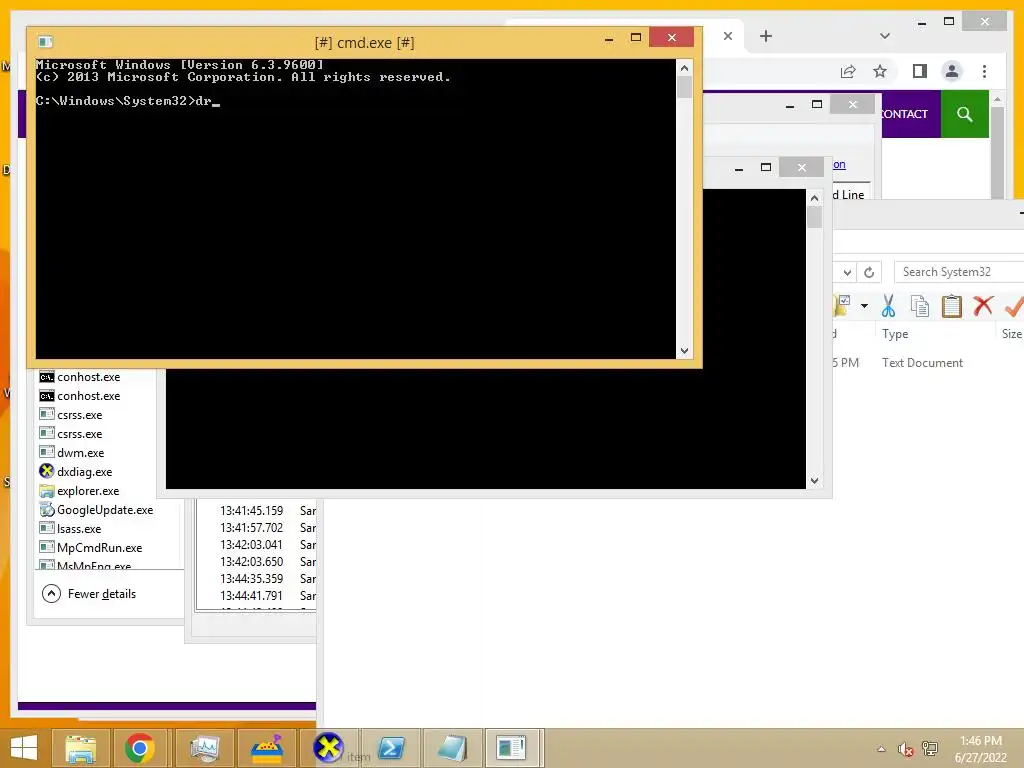
Task: Click the up arrow on the Chrome page scrollbar
Action: [997, 99]
